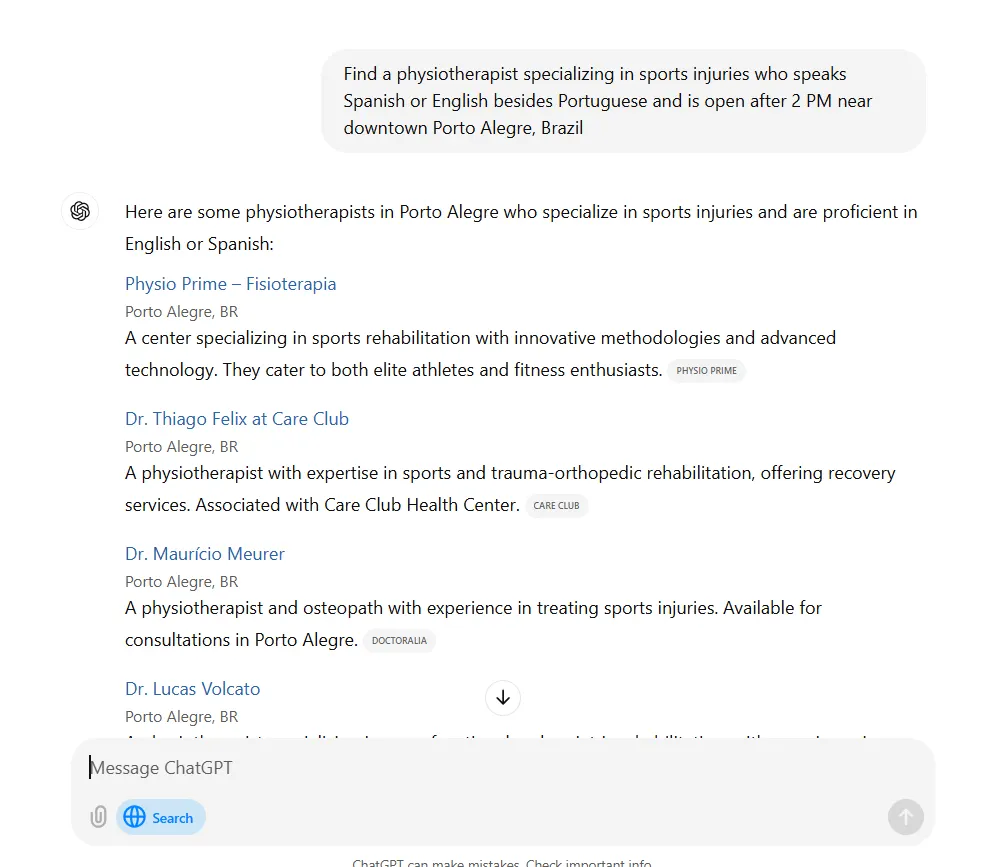Toggle the web Search option
Image resolution: width=1002 pixels, height=867 pixels.
[x=161, y=817]
